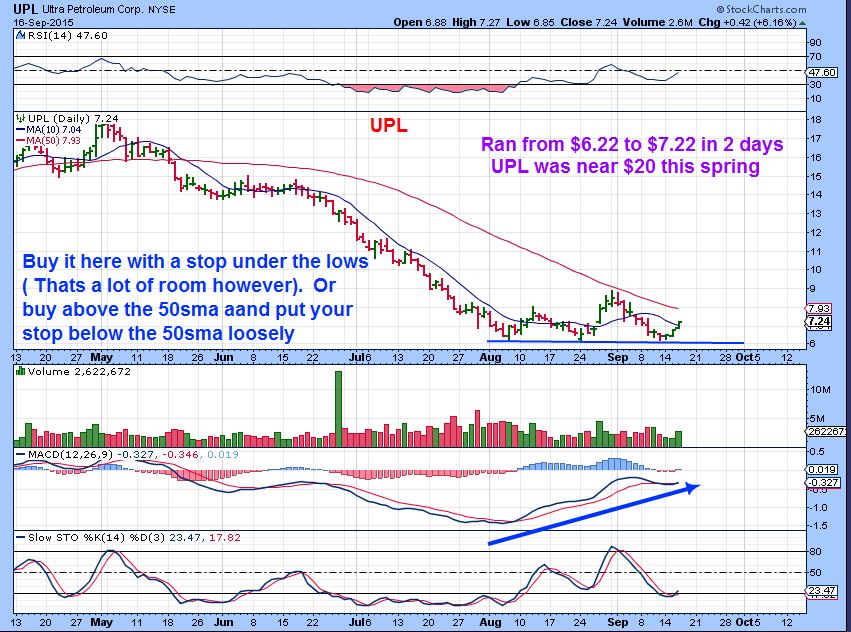Click the -0.327 MACD value tag on right

pos(823,482)
